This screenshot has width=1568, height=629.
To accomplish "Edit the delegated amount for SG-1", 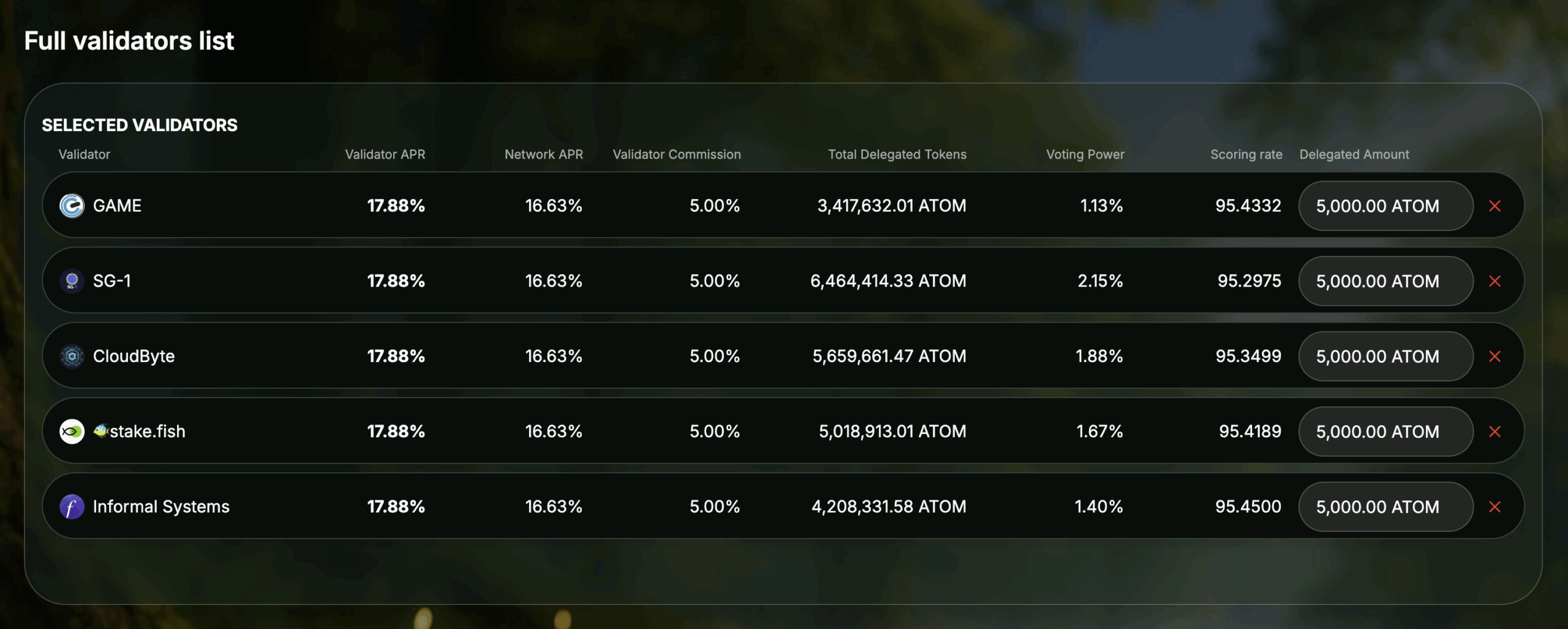I will (x=1385, y=281).
